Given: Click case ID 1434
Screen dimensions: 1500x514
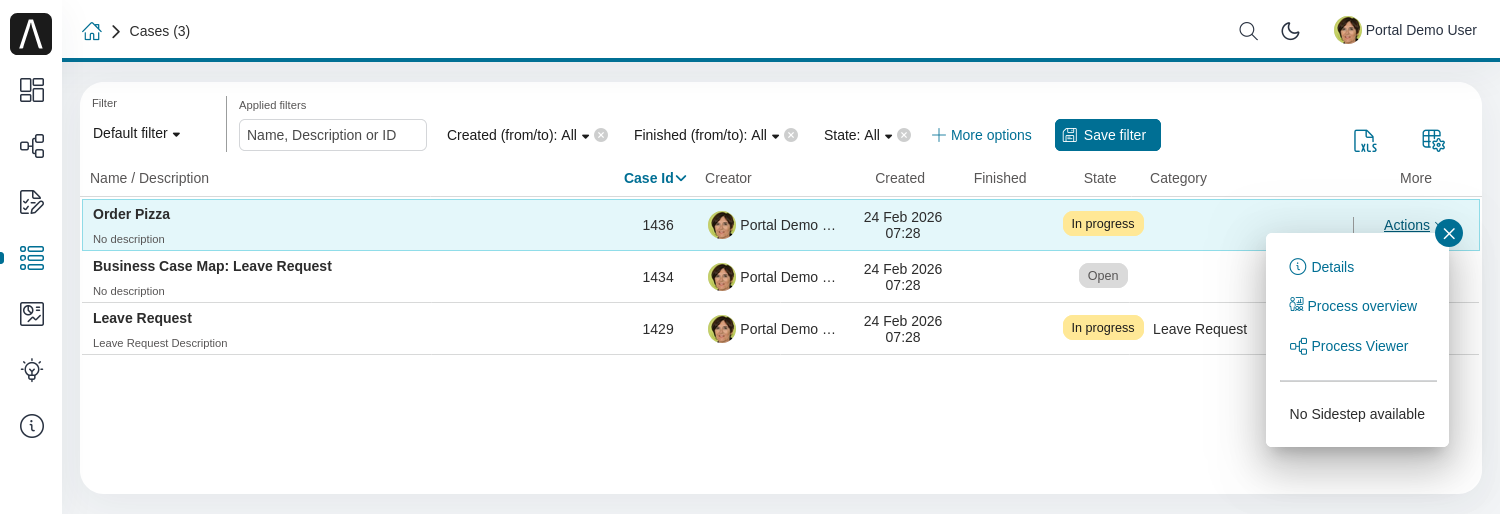Looking at the screenshot, I should pyautogui.click(x=658, y=277).
